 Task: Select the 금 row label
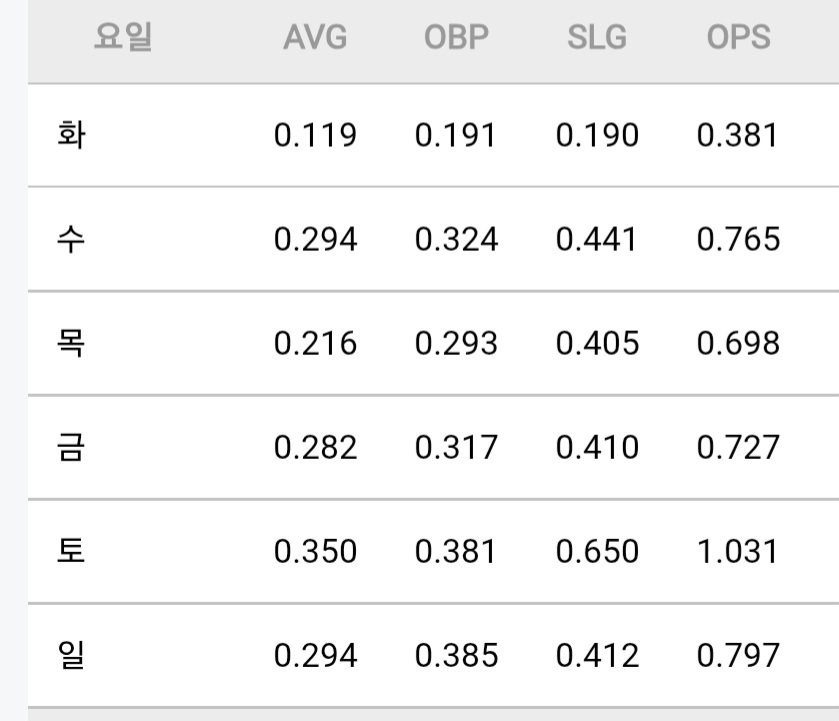tap(71, 447)
